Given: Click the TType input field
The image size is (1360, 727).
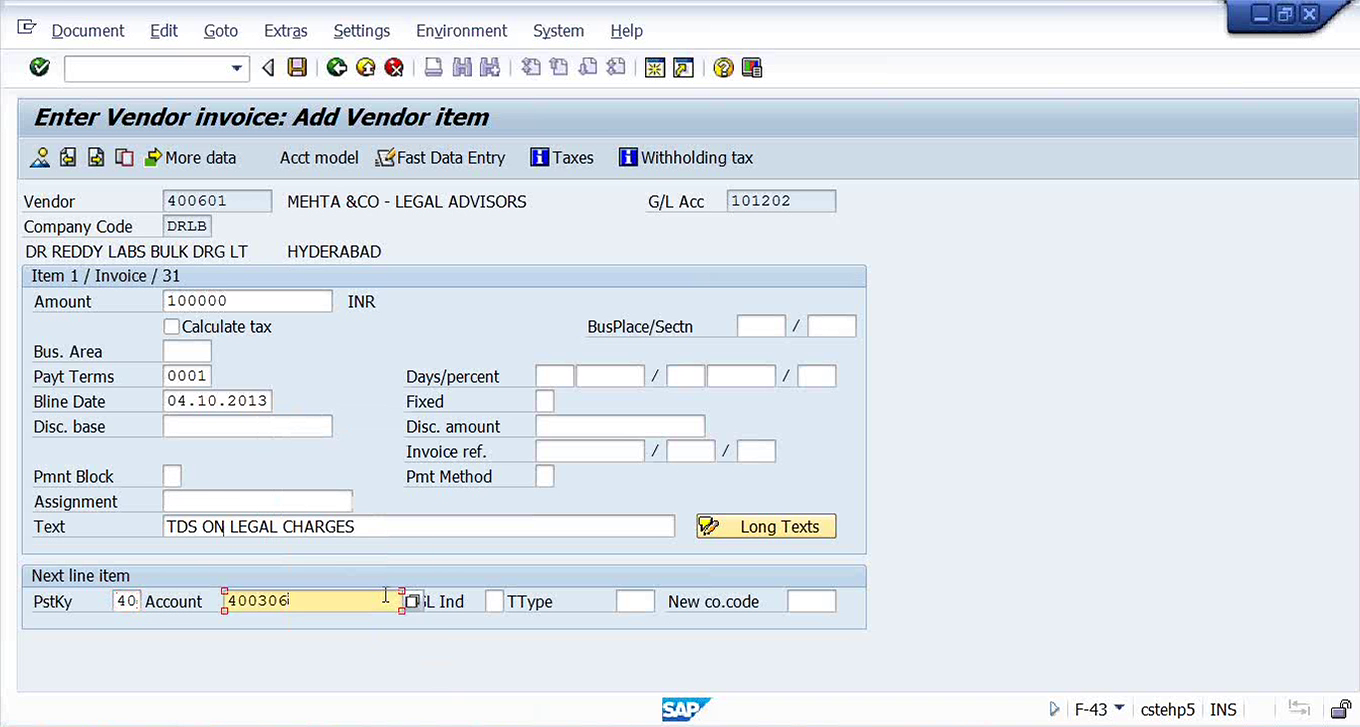Looking at the screenshot, I should 635,601.
